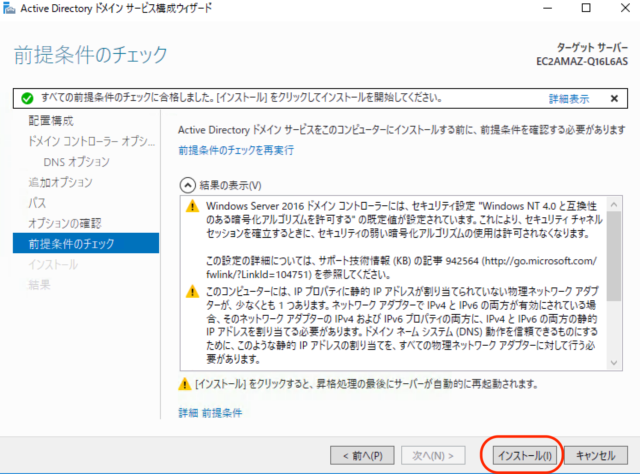The image size is (640, 474).
Task: Open the 詳細 前提条件 link
Action: [x=210, y=413]
